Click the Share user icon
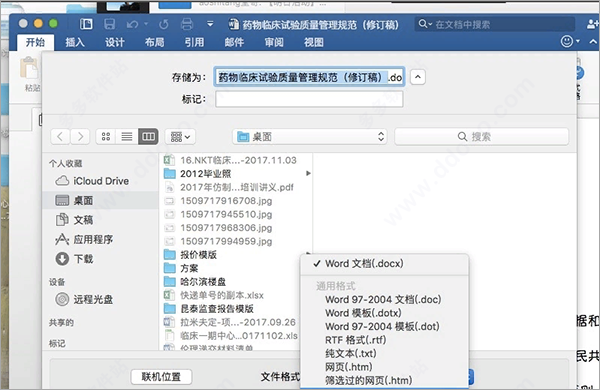This screenshot has width=600, height=390. click(x=593, y=24)
